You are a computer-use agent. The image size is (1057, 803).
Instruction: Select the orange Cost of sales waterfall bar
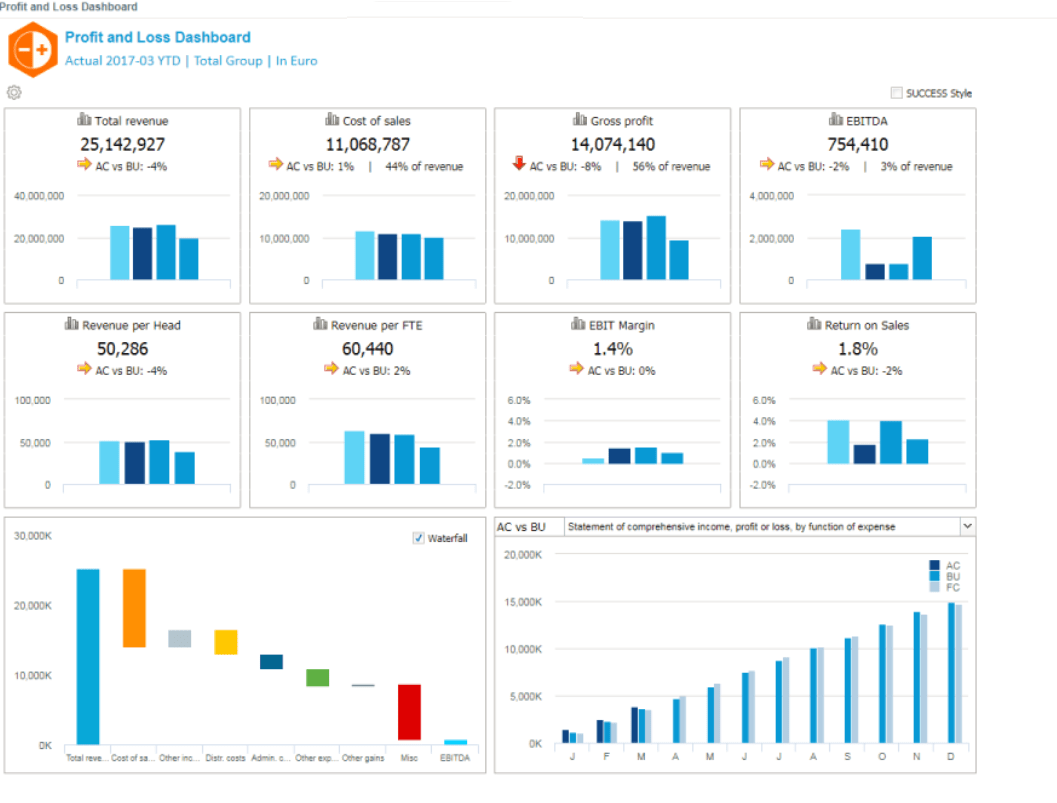(134, 608)
